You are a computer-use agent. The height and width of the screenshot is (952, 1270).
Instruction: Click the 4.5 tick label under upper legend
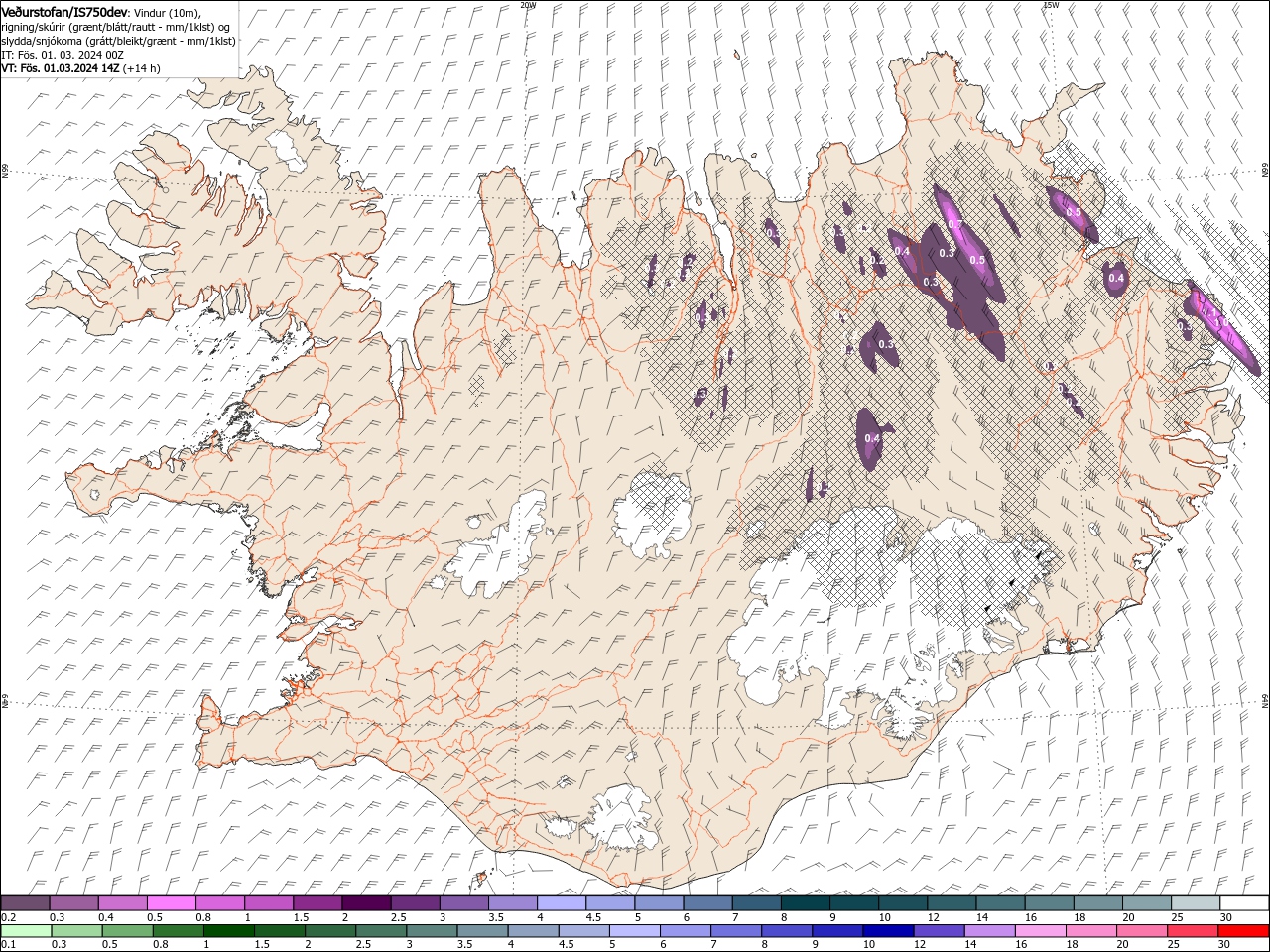click(x=593, y=917)
